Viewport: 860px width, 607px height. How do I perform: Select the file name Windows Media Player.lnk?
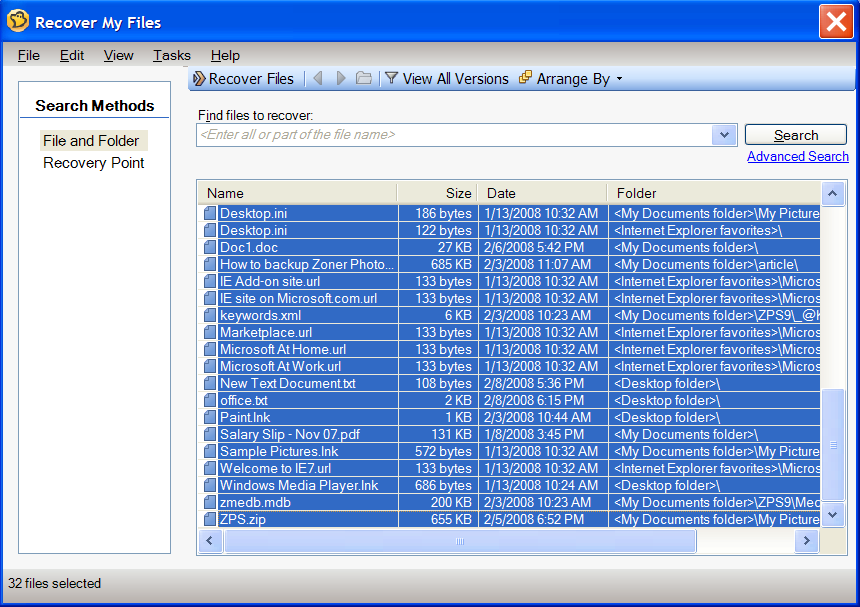pyautogui.click(x=299, y=485)
